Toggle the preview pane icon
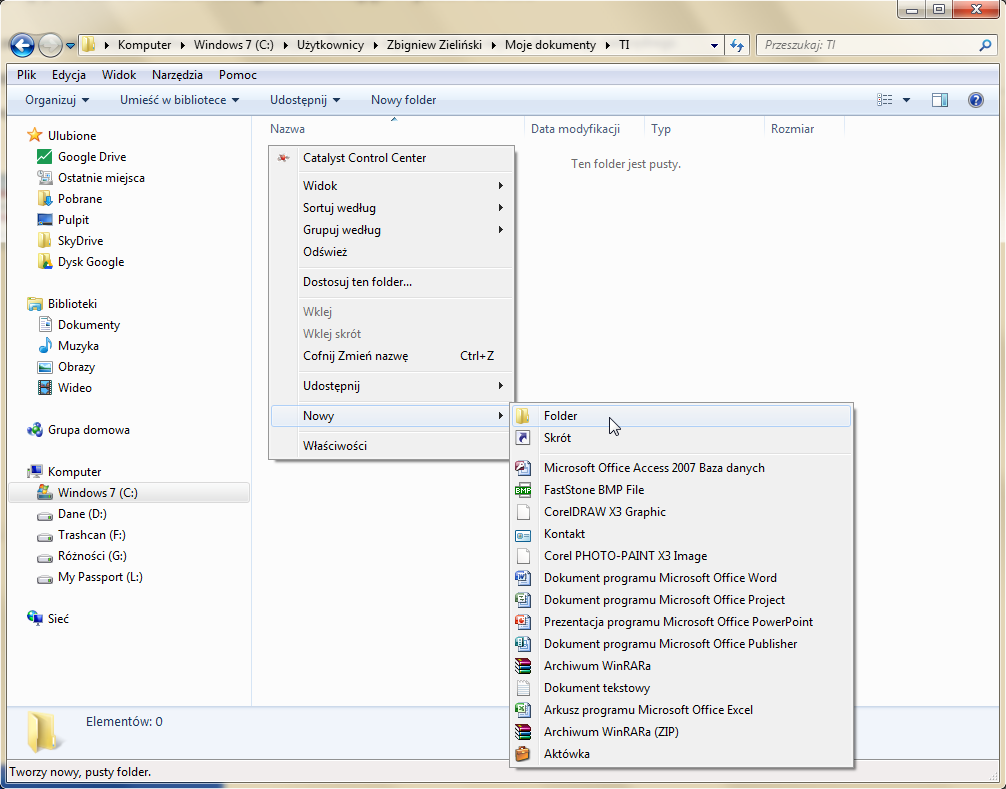Image resolution: width=1006 pixels, height=789 pixels. coord(940,100)
